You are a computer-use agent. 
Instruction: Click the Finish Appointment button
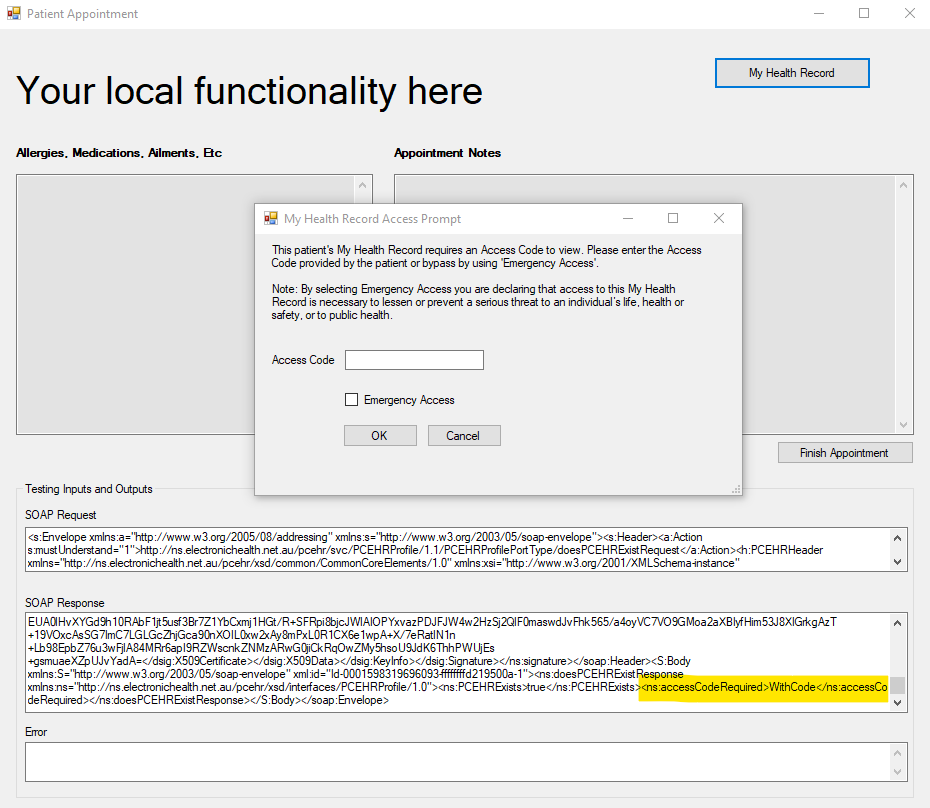pos(844,452)
